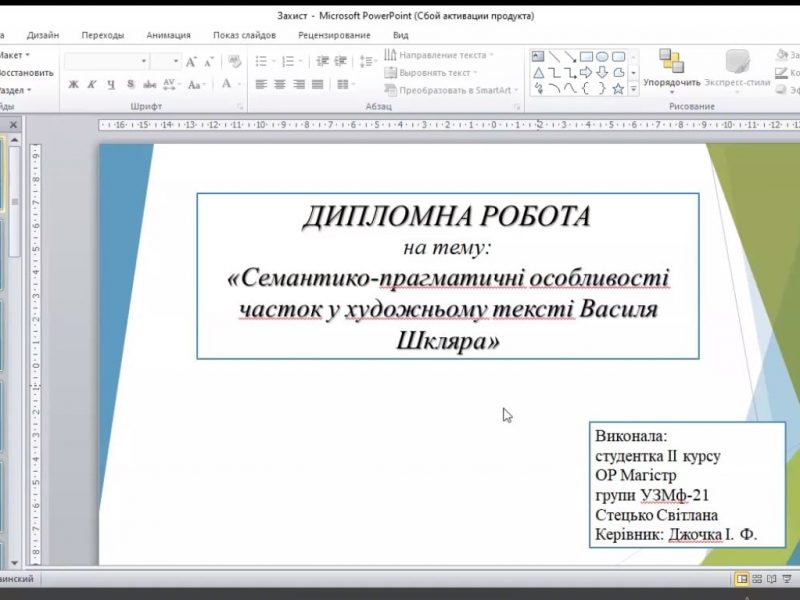Switch to the Рецензирование tab
This screenshot has height=600, width=800.
333,35
